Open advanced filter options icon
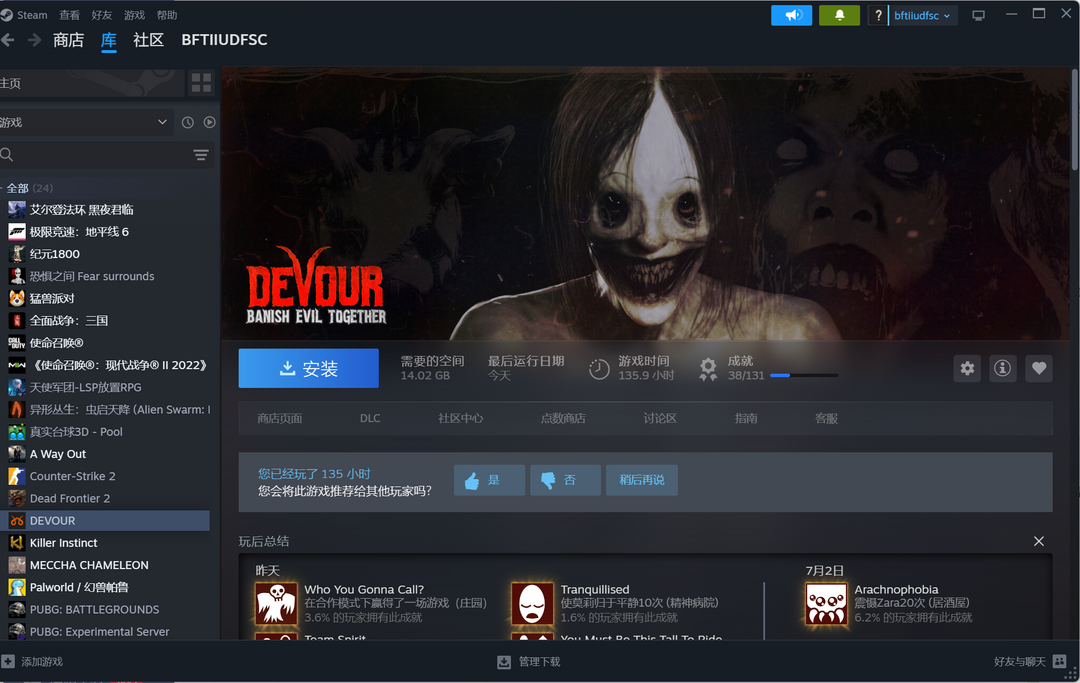 point(200,154)
